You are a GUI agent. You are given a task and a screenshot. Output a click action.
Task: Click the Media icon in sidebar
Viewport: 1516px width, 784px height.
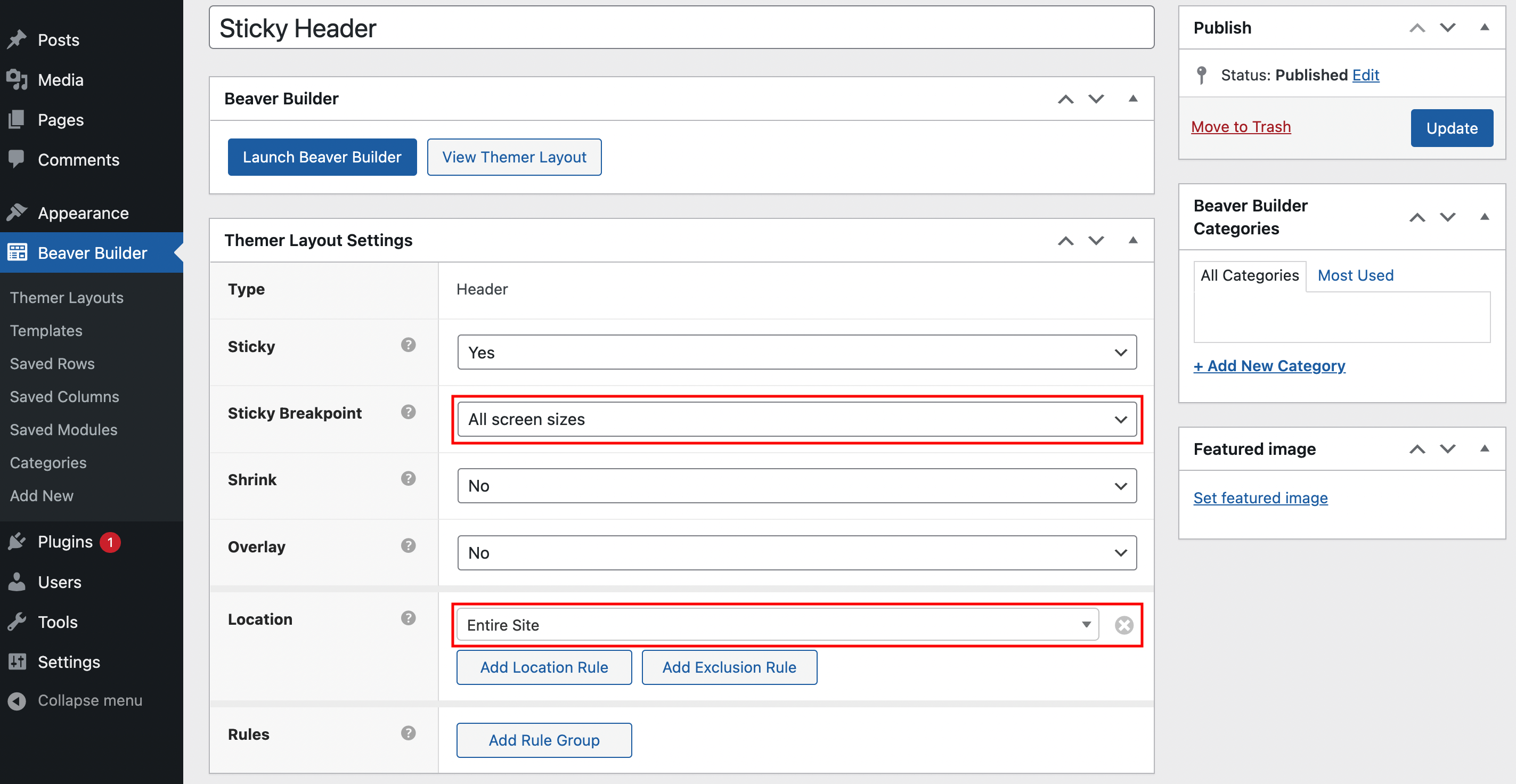[17, 79]
